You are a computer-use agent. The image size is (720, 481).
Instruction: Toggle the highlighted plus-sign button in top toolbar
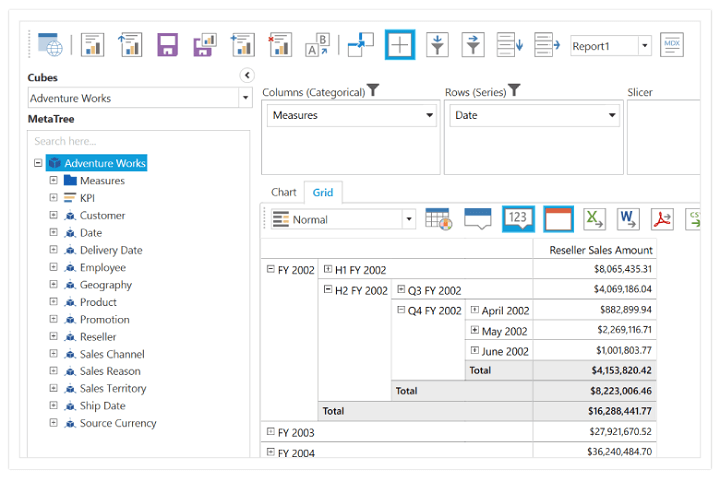click(x=400, y=45)
